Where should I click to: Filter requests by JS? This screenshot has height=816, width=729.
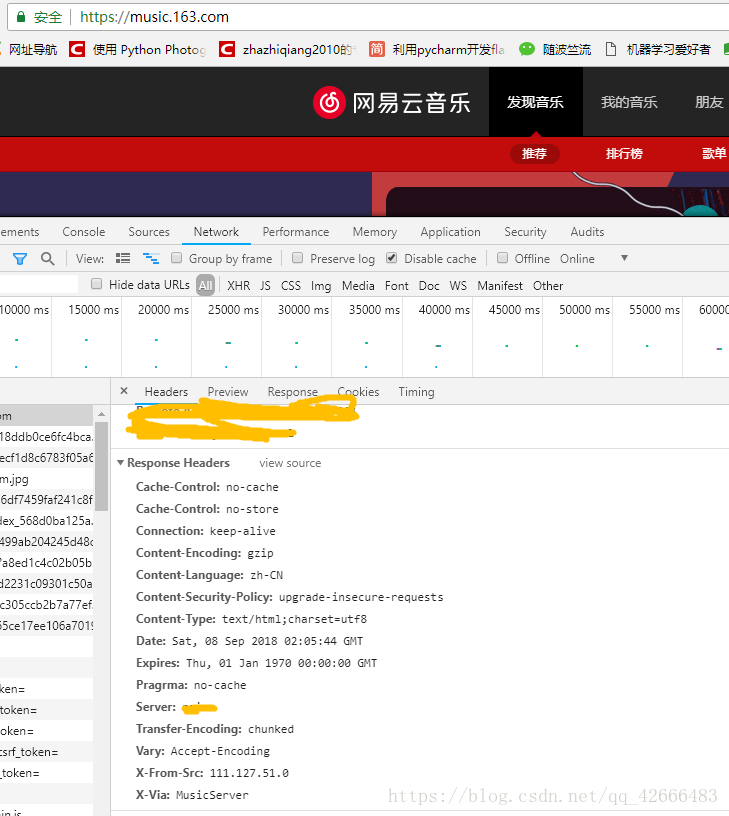[x=265, y=286]
